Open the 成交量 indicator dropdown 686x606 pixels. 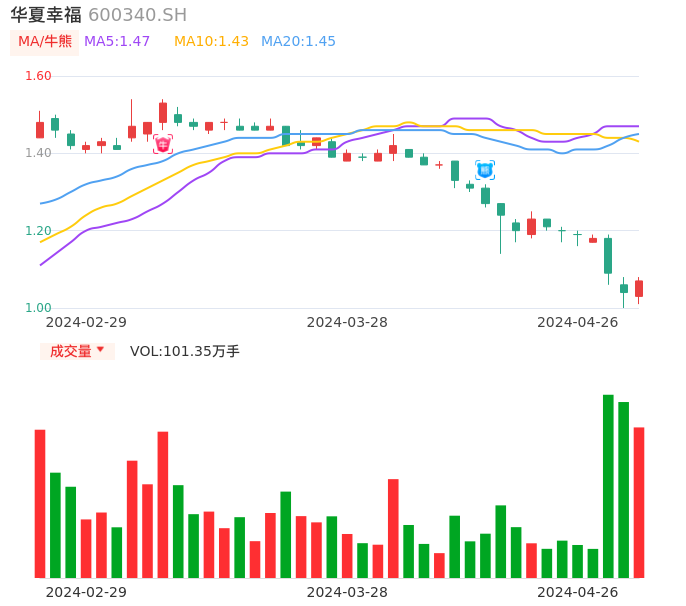(x=77, y=351)
